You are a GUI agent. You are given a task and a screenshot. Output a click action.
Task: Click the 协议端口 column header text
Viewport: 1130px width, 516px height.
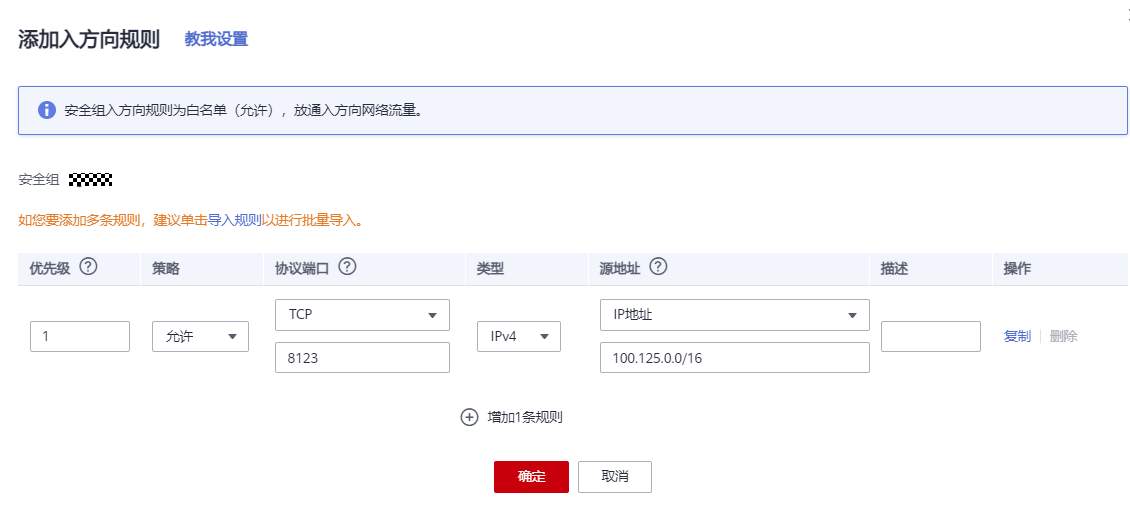click(x=302, y=268)
